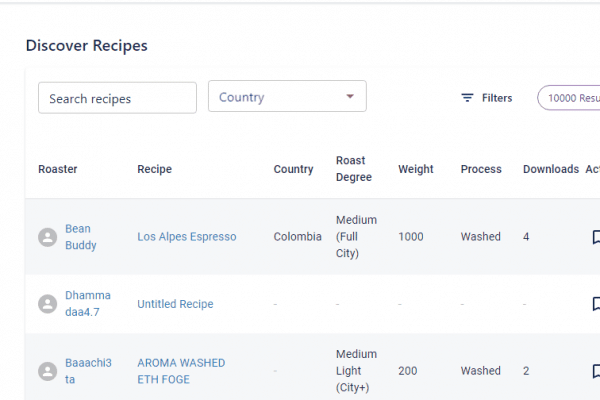This screenshot has height=400, width=600.
Task: Focus the Search recipes field
Action: click(x=117, y=98)
